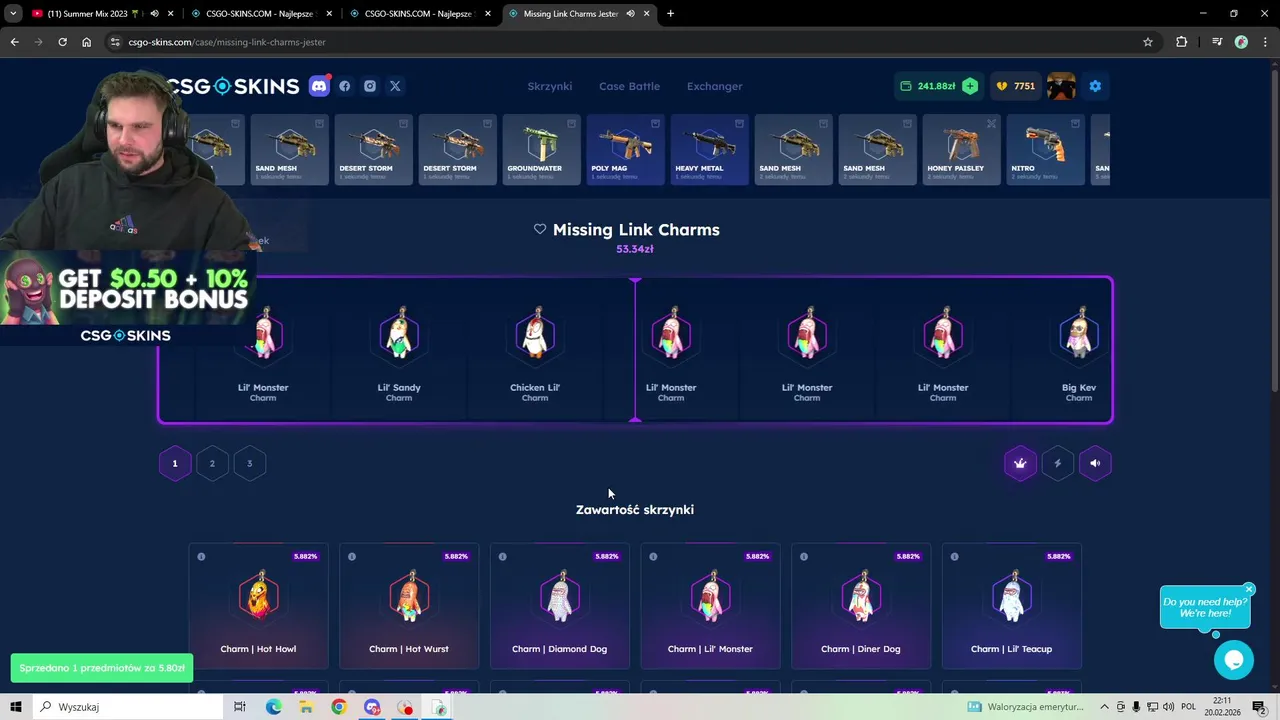Open Chrome profile avatar menu
Screen dimensions: 1280x720
tap(1241, 42)
